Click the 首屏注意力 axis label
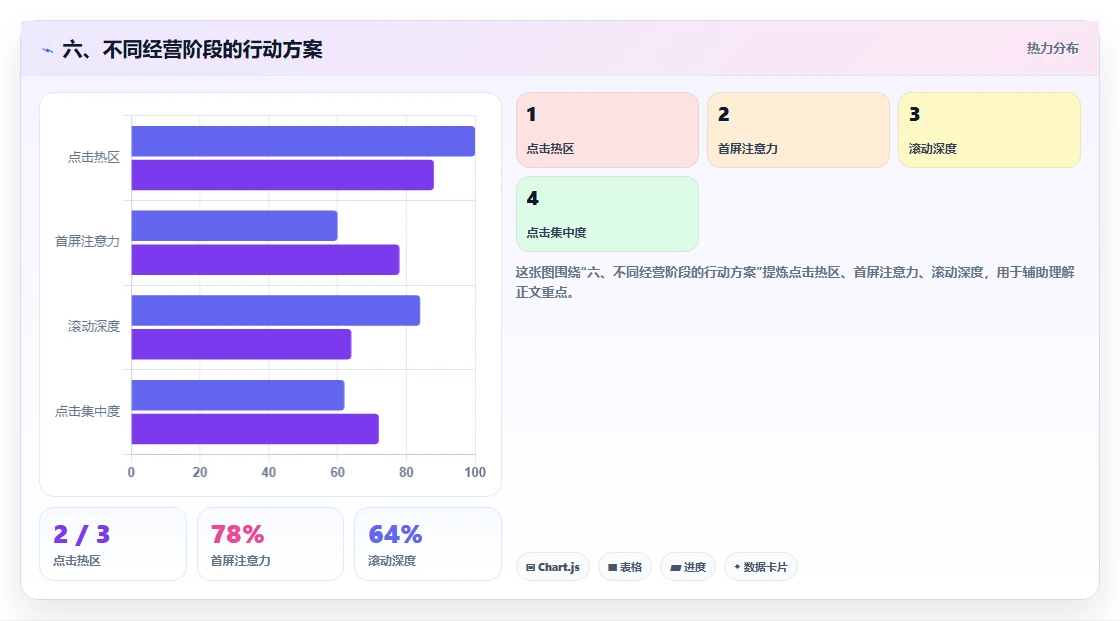Screen dimensions: 1120x621 point(87,242)
